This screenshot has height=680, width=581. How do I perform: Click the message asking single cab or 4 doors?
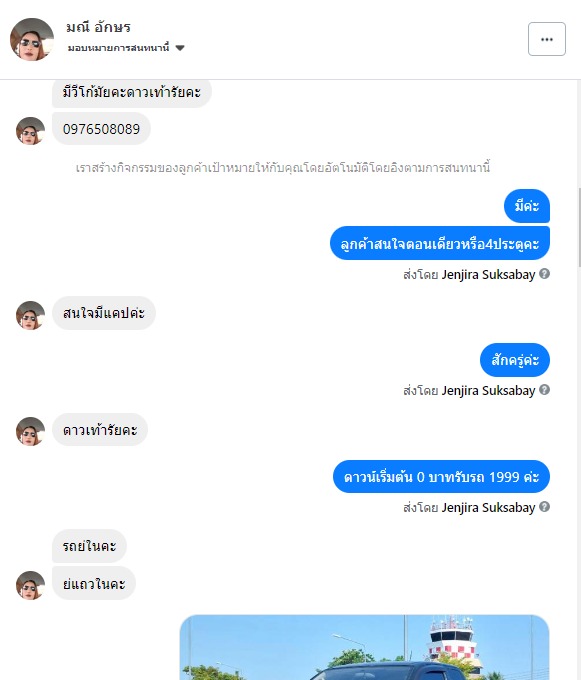pyautogui.click(x=440, y=243)
